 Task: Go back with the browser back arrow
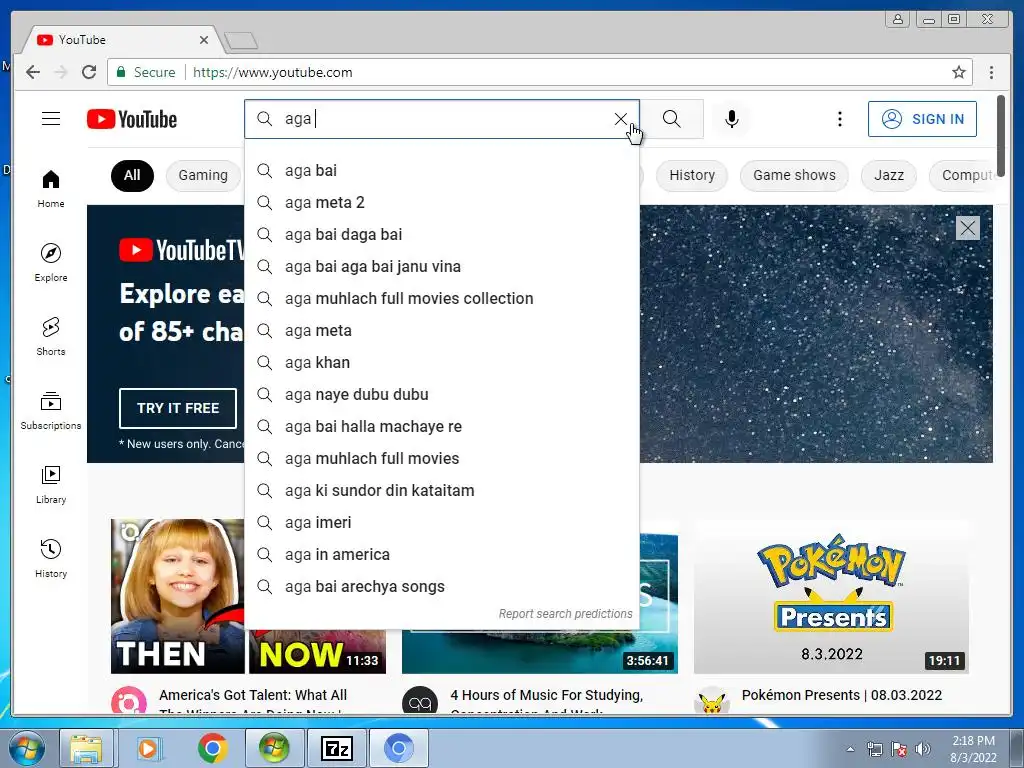pyautogui.click(x=33, y=72)
